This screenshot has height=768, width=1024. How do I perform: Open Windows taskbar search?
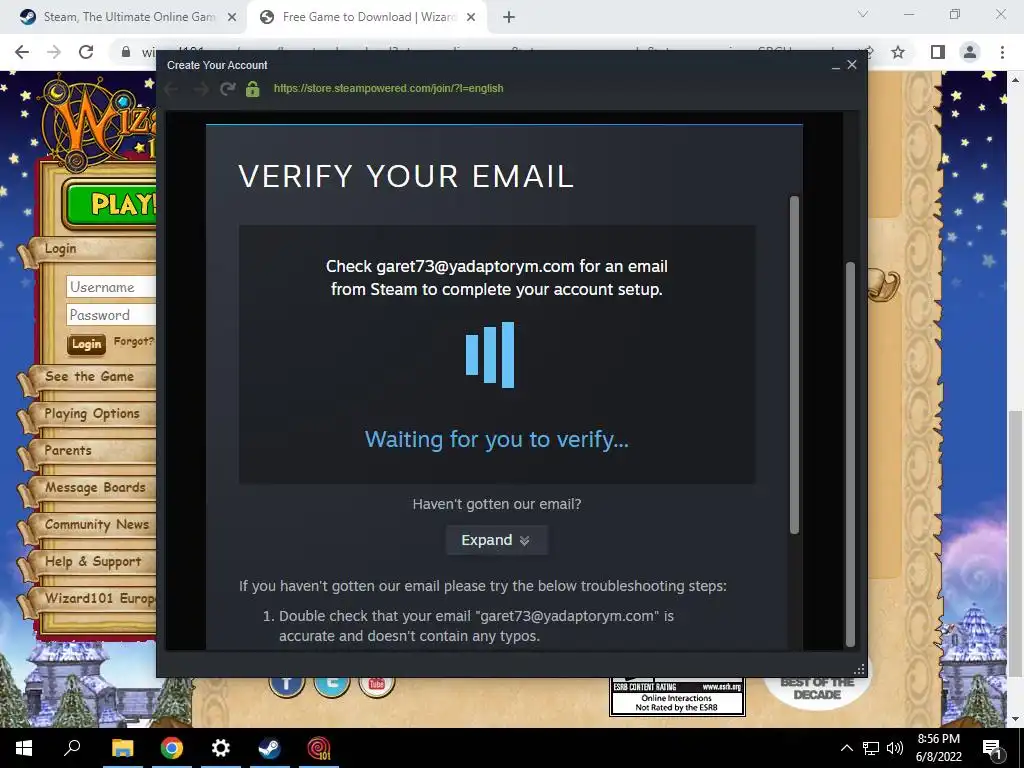[72, 748]
